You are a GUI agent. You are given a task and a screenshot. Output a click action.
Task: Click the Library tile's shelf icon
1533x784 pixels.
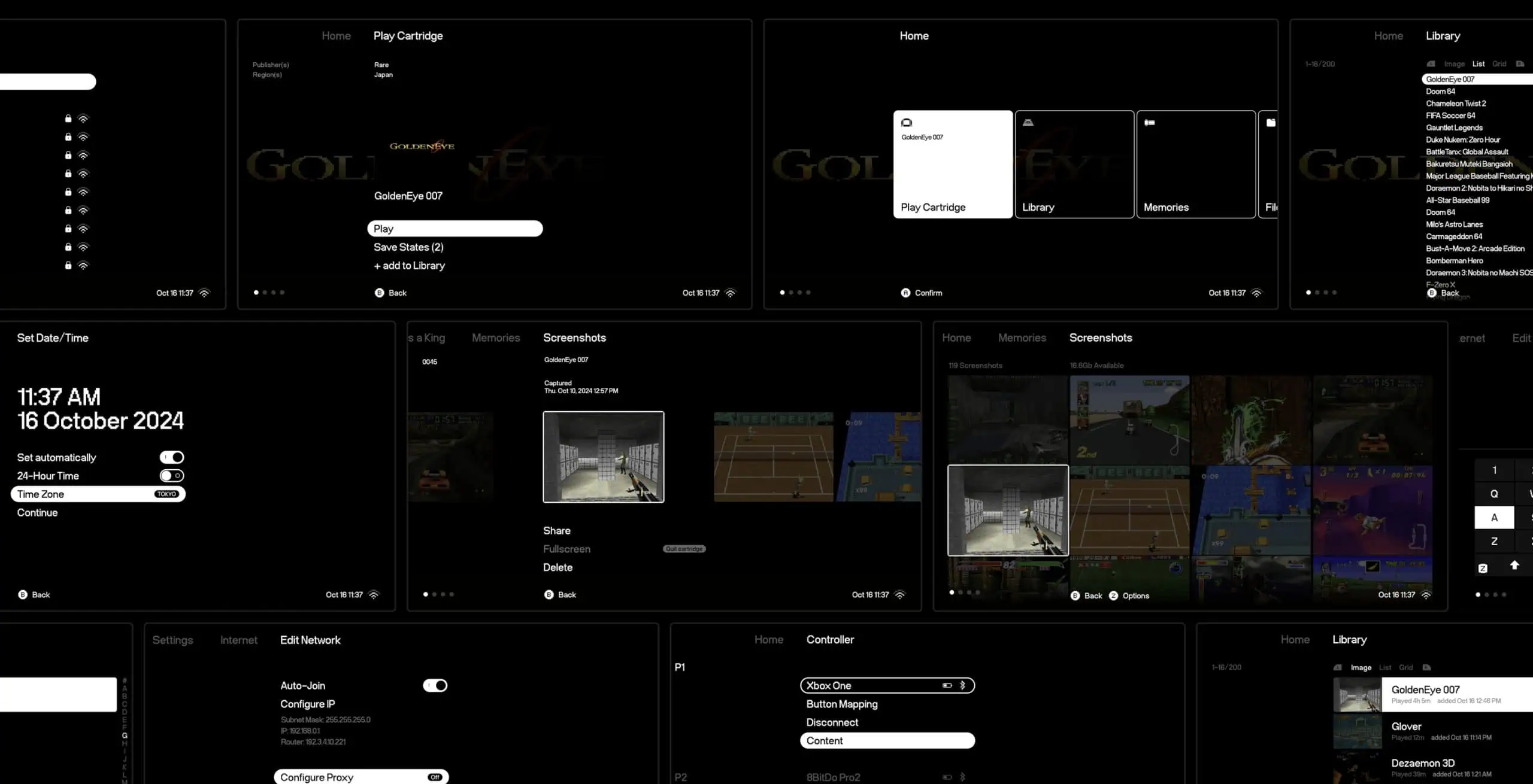pos(1028,123)
